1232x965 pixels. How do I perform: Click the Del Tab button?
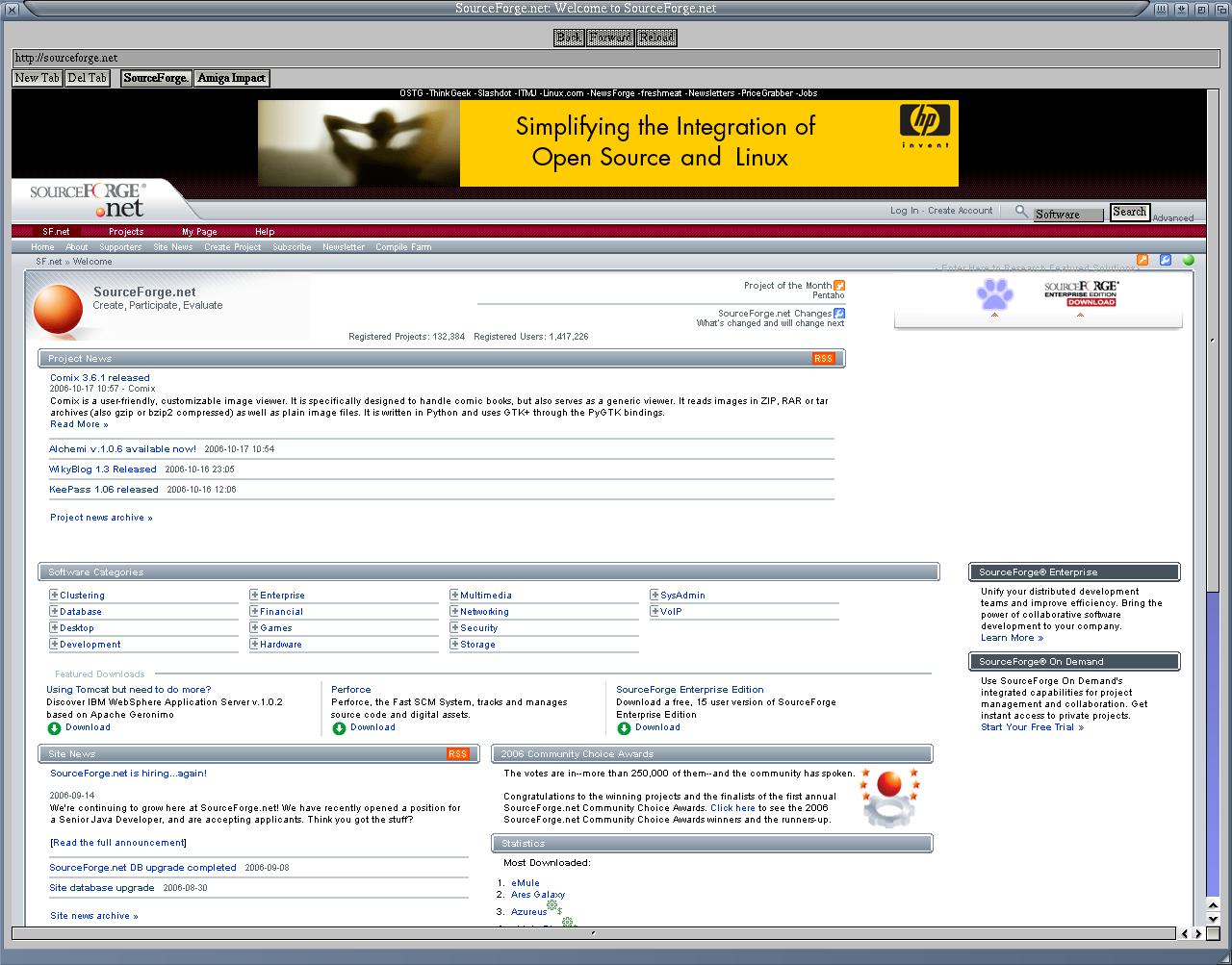(88, 78)
